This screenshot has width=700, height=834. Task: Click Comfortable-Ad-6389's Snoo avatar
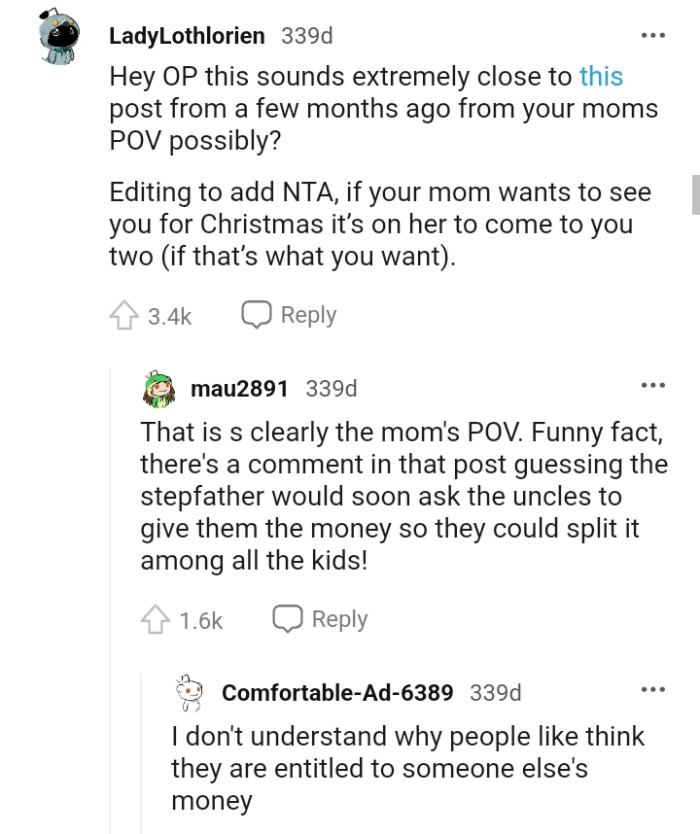tap(190, 692)
